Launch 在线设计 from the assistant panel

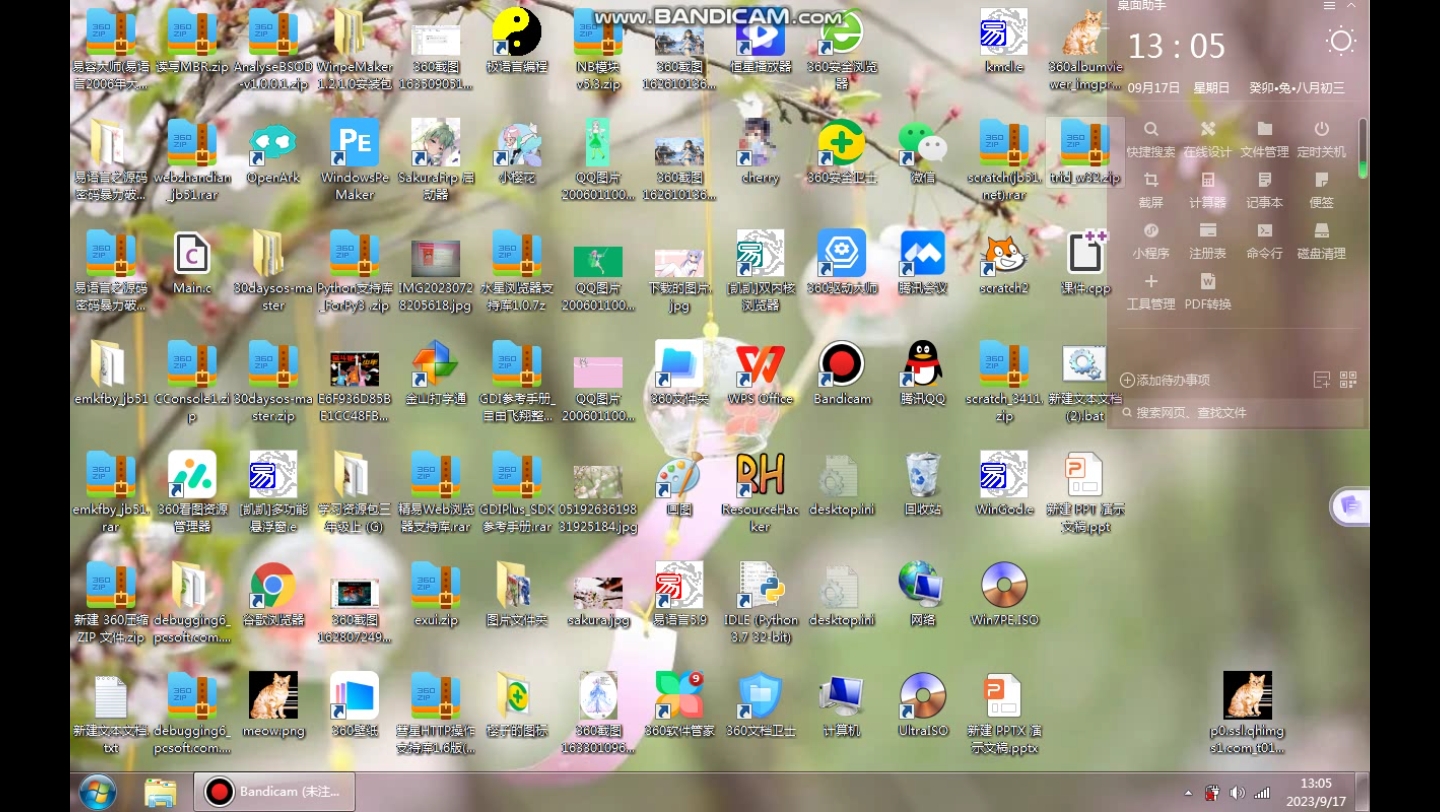click(1208, 140)
